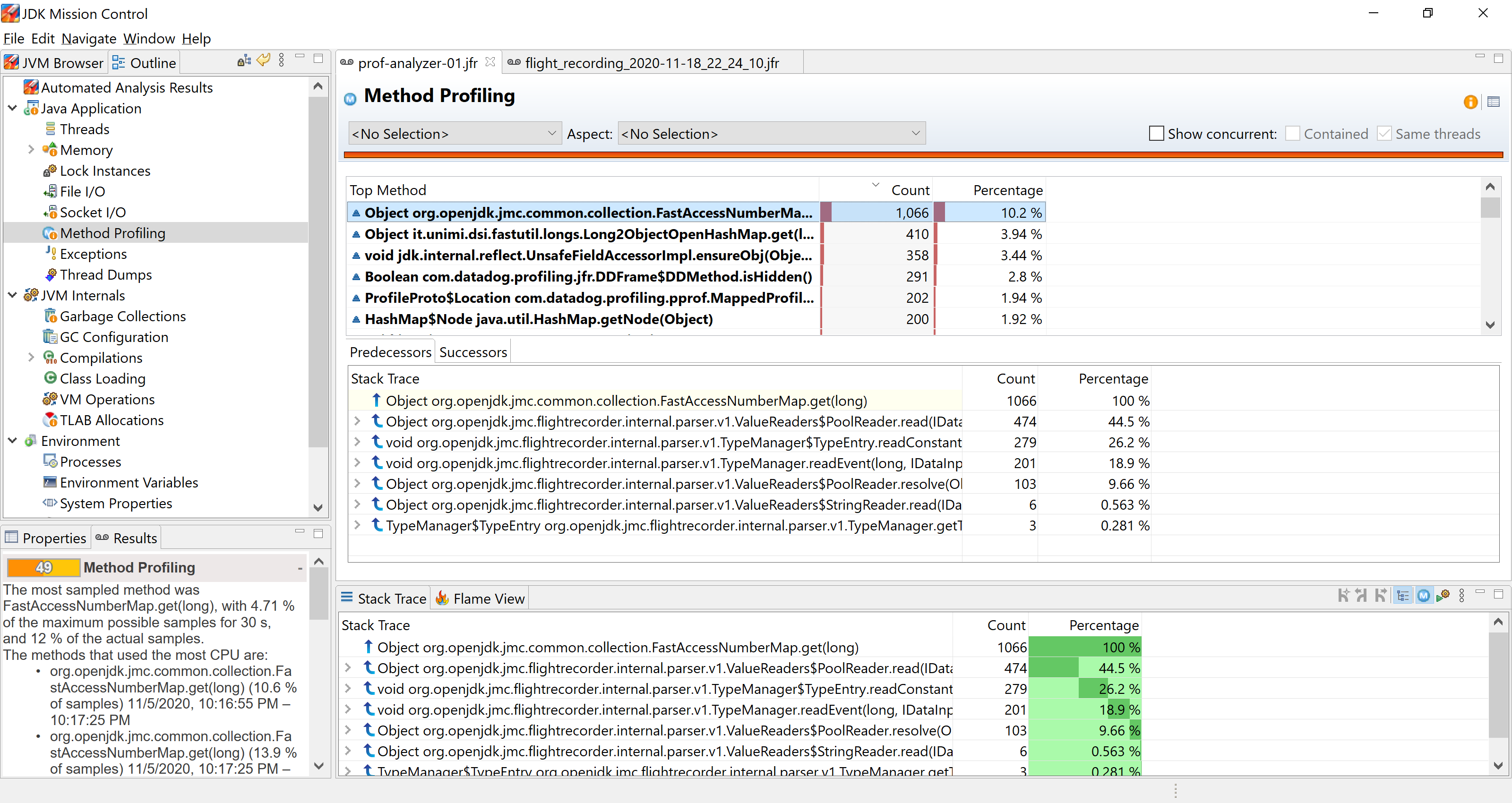1512x803 pixels.
Task: Expand TypeManager.readEvent row in Predecessors table
Action: coord(357,463)
